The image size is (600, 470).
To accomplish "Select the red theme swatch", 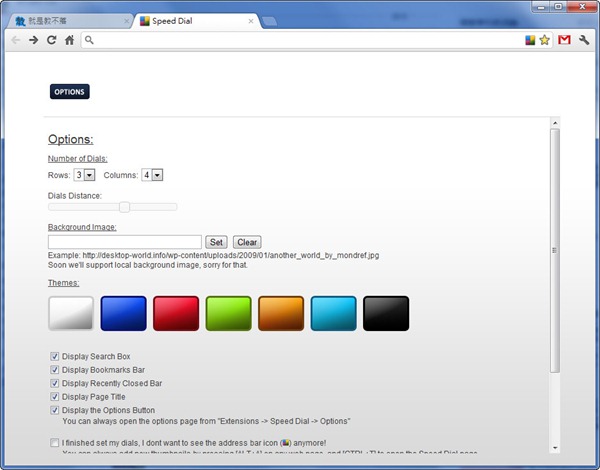I will click(x=176, y=313).
